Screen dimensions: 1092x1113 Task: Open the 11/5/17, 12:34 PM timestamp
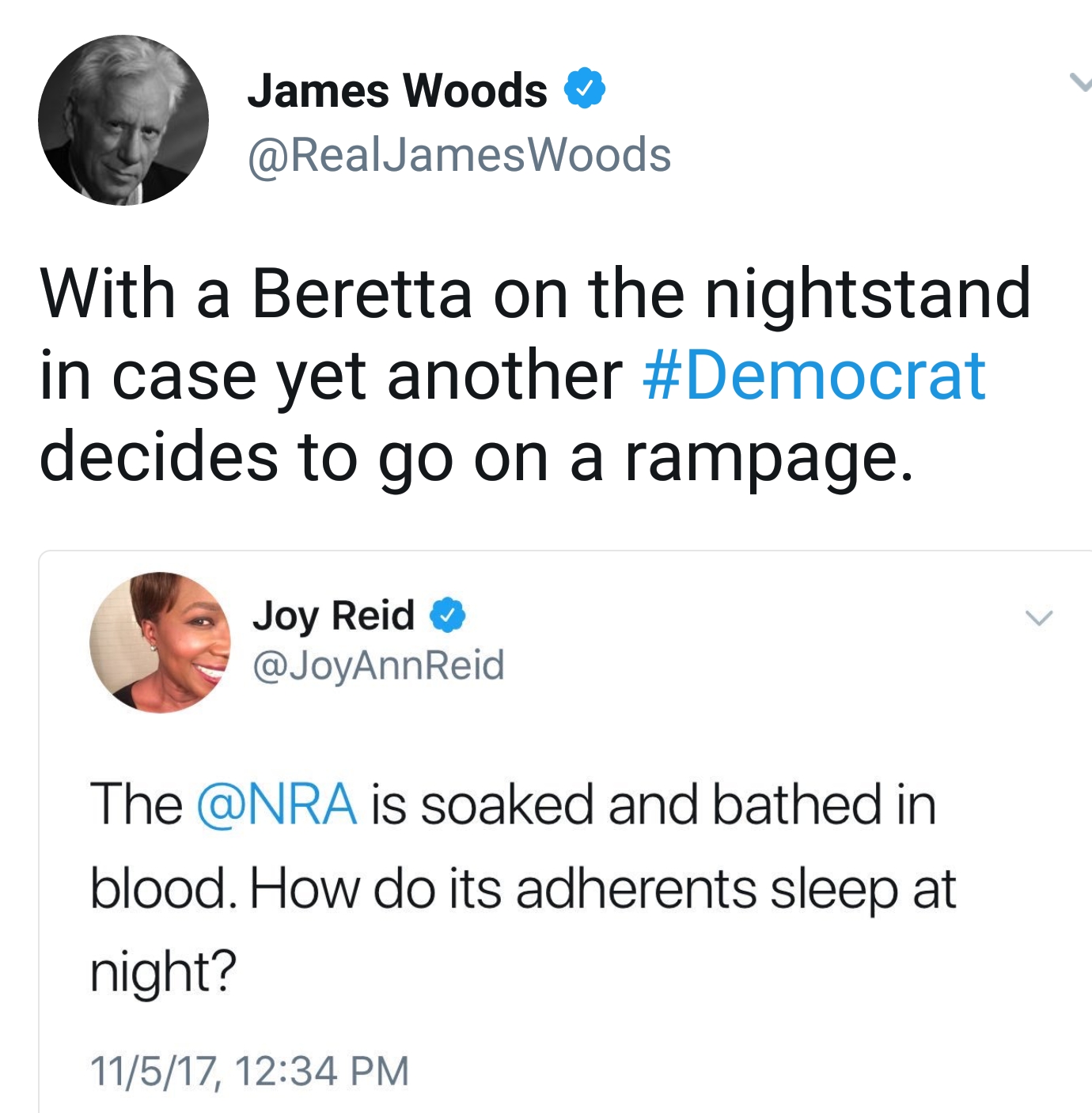tap(249, 1071)
